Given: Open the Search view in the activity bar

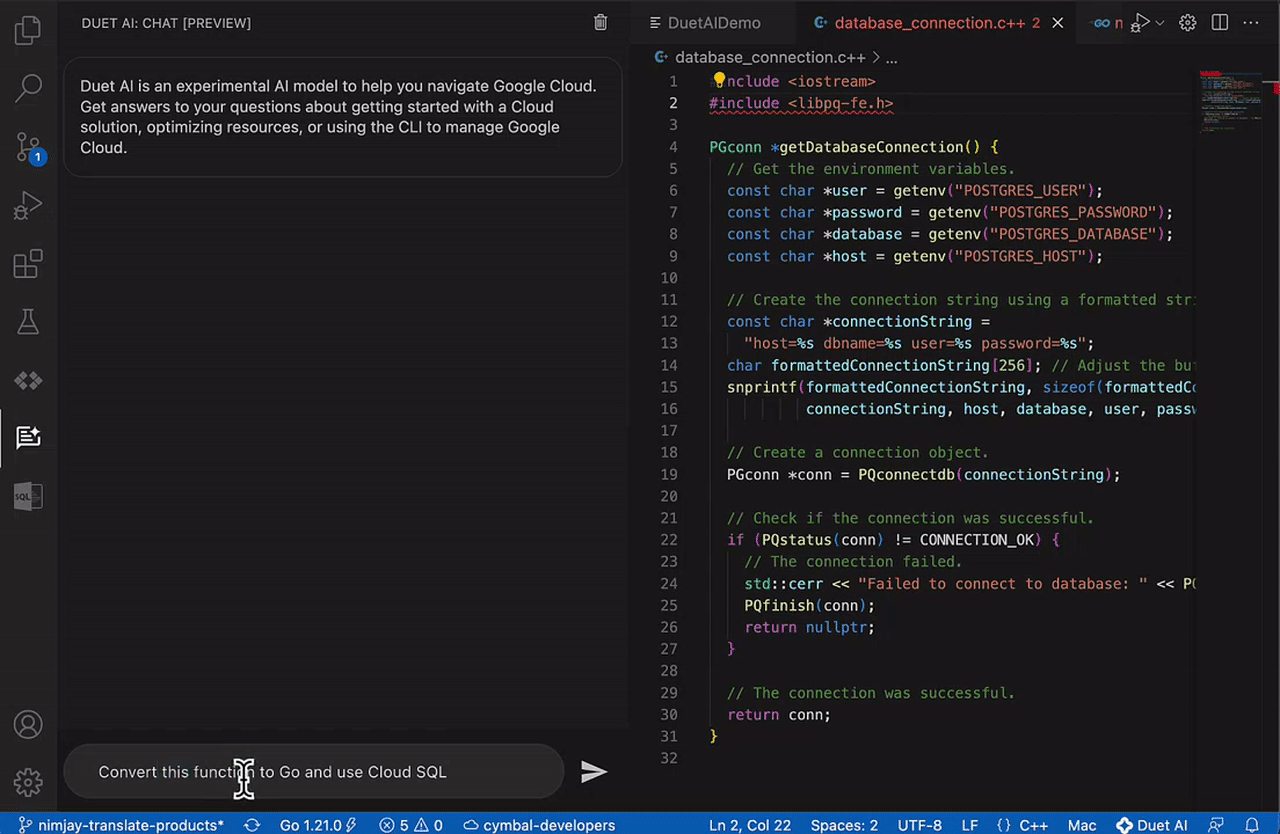Looking at the screenshot, I should click(28, 88).
